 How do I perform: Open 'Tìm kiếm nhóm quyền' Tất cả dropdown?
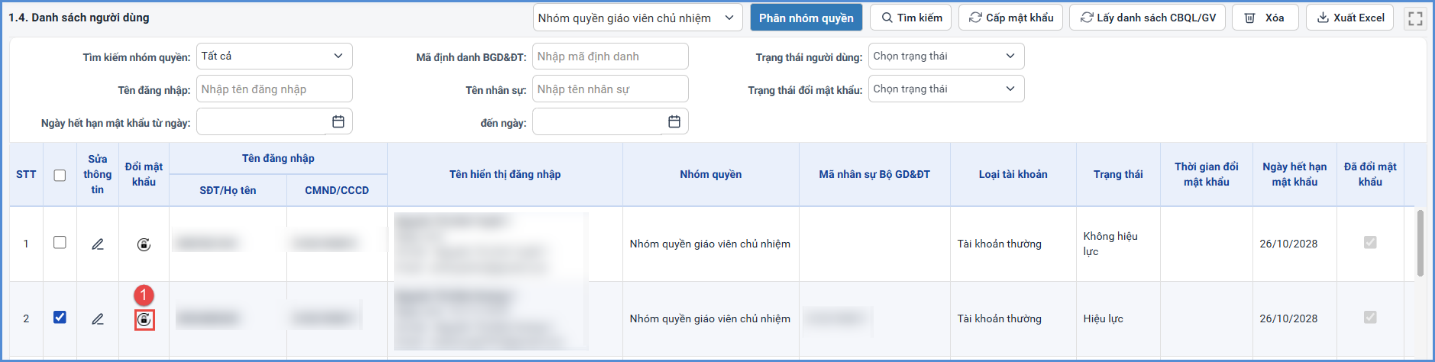click(x=274, y=56)
